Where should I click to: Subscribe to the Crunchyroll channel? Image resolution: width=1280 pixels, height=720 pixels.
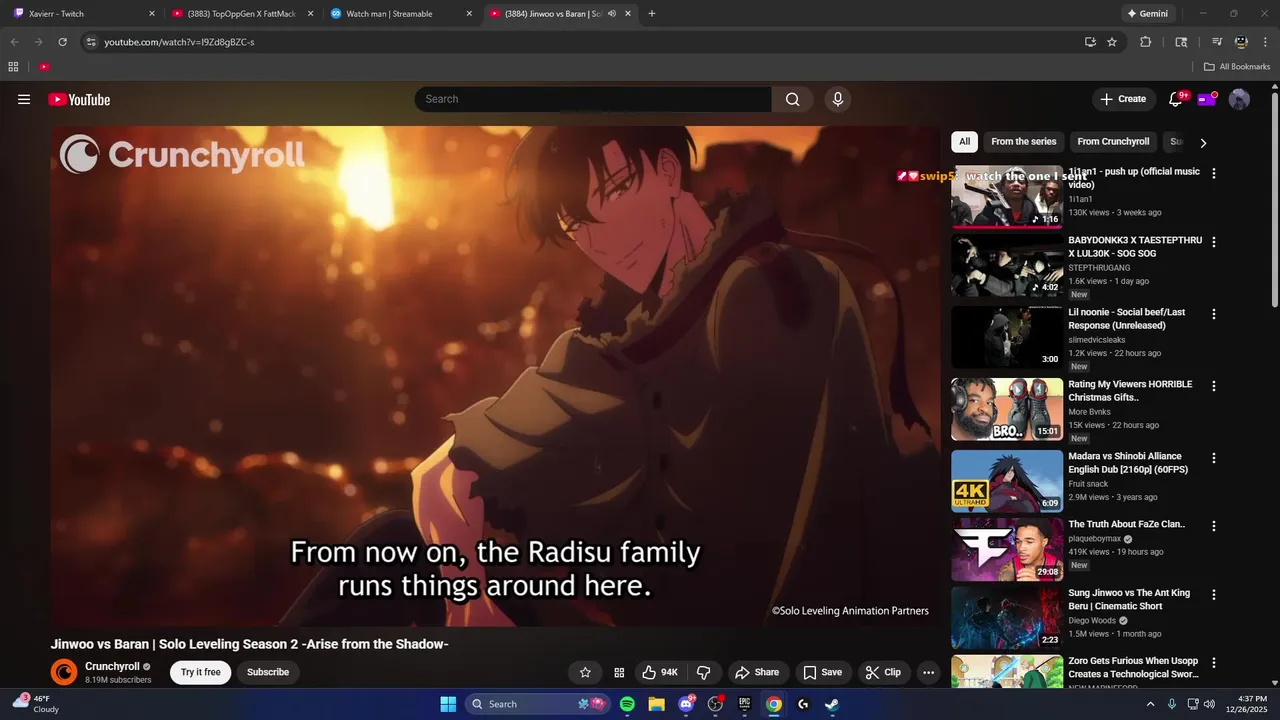(x=268, y=672)
